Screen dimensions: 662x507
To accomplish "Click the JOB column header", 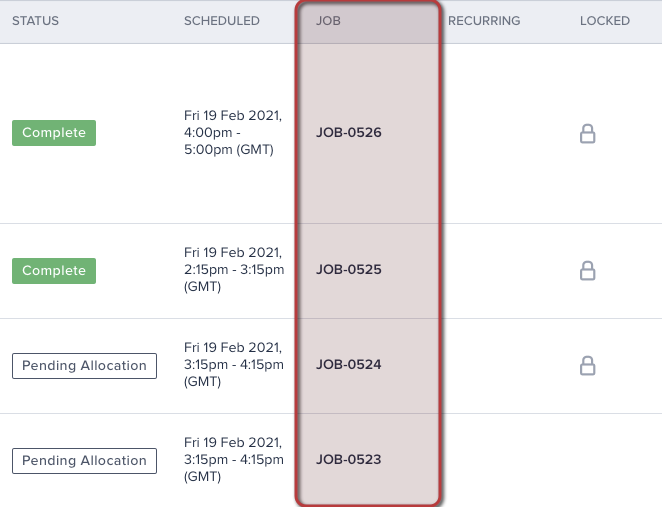I will (328, 21).
